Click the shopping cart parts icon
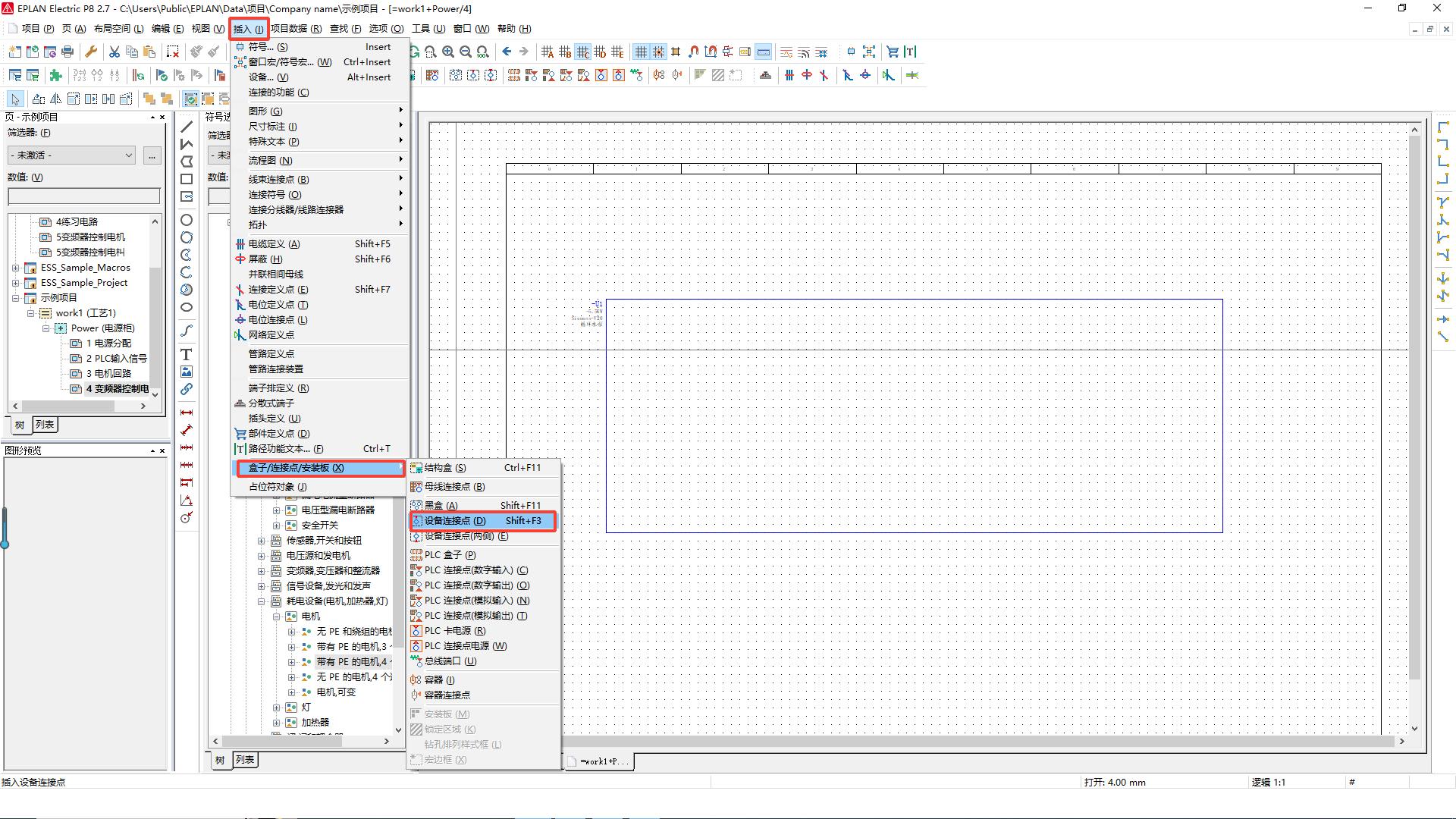This screenshot has width=1456, height=819. 893,52
